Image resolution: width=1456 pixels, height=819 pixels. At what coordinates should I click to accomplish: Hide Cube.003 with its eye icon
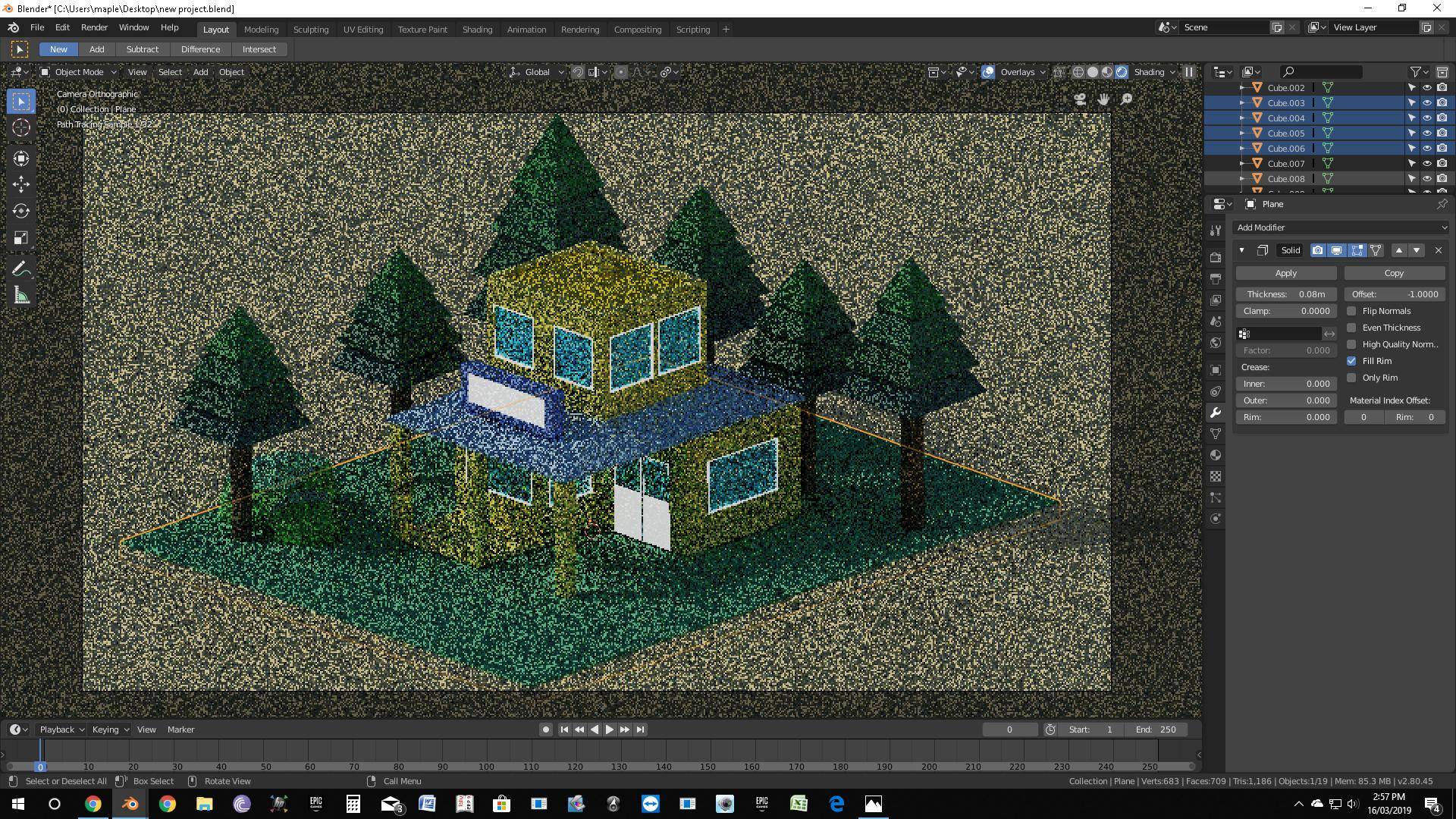1426,103
